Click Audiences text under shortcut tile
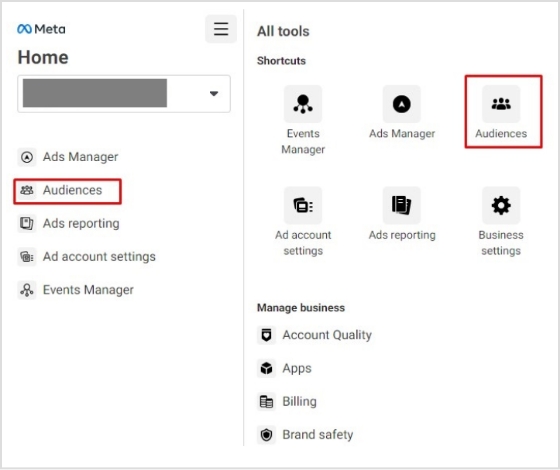Screen dimensions: 560x470 pyautogui.click(x=501, y=134)
